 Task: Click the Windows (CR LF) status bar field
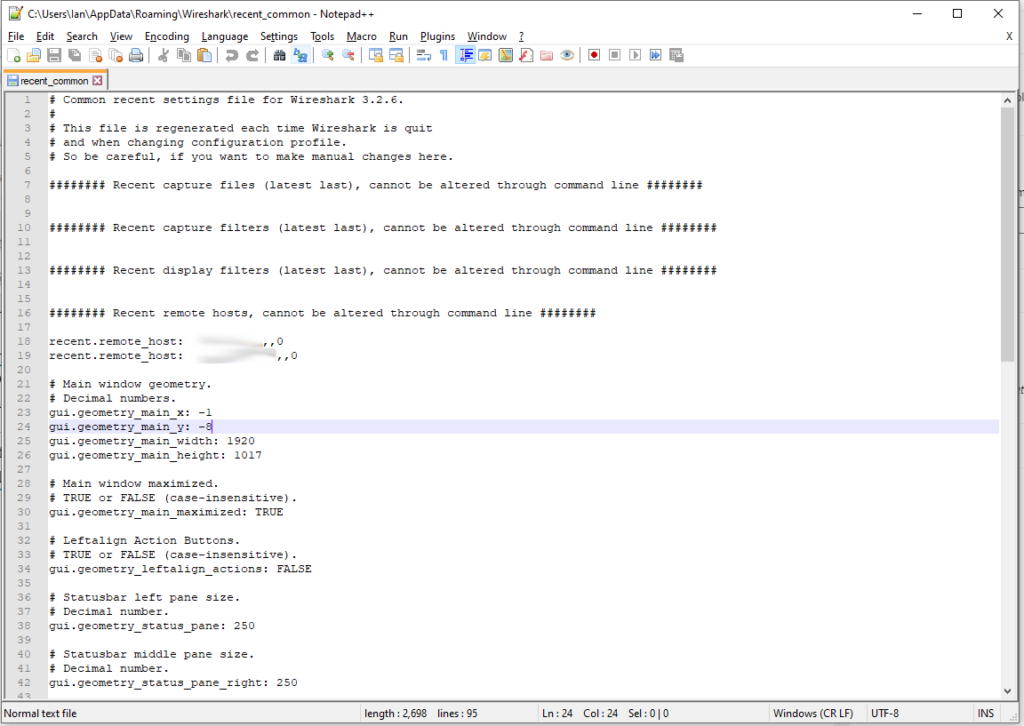pos(813,714)
